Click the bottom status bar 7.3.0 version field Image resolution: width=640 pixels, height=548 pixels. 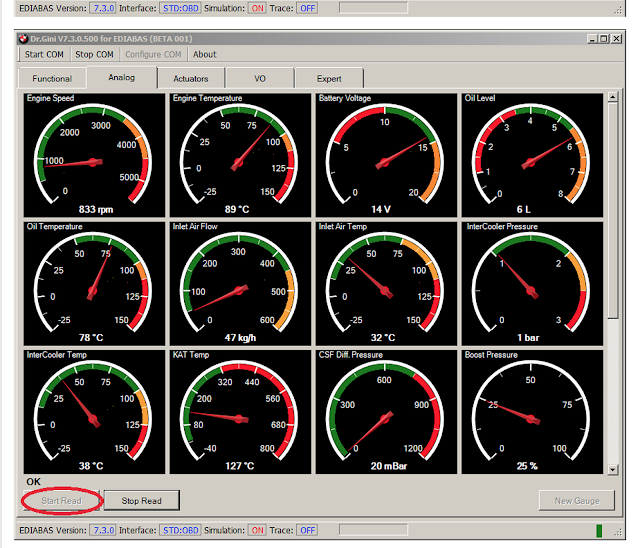(104, 530)
